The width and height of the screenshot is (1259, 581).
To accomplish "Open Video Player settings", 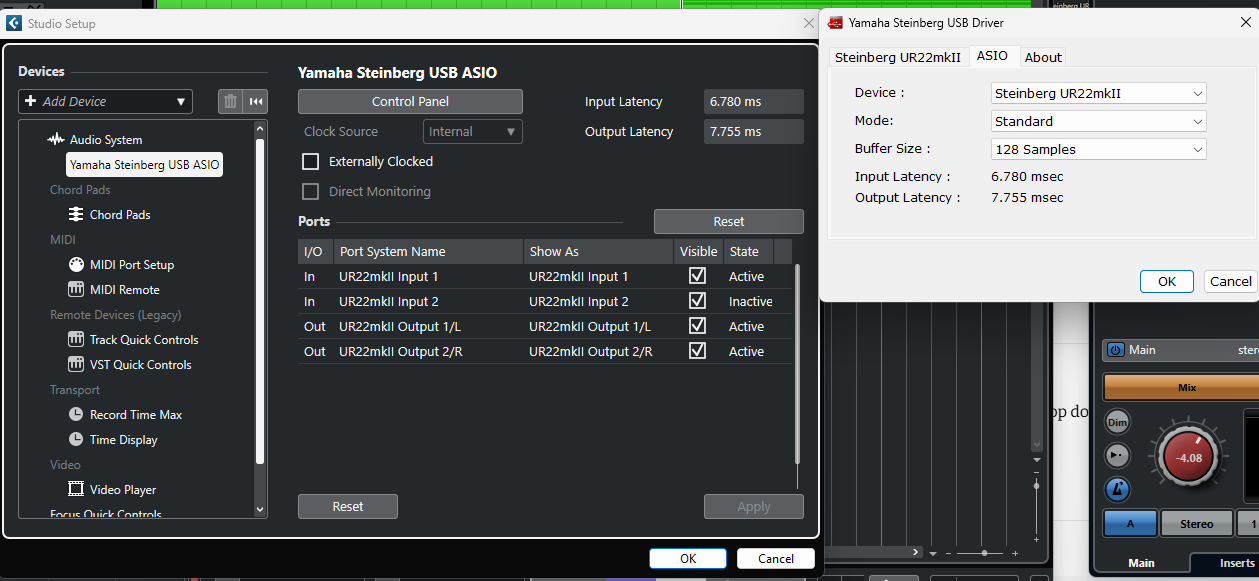I will (122, 490).
